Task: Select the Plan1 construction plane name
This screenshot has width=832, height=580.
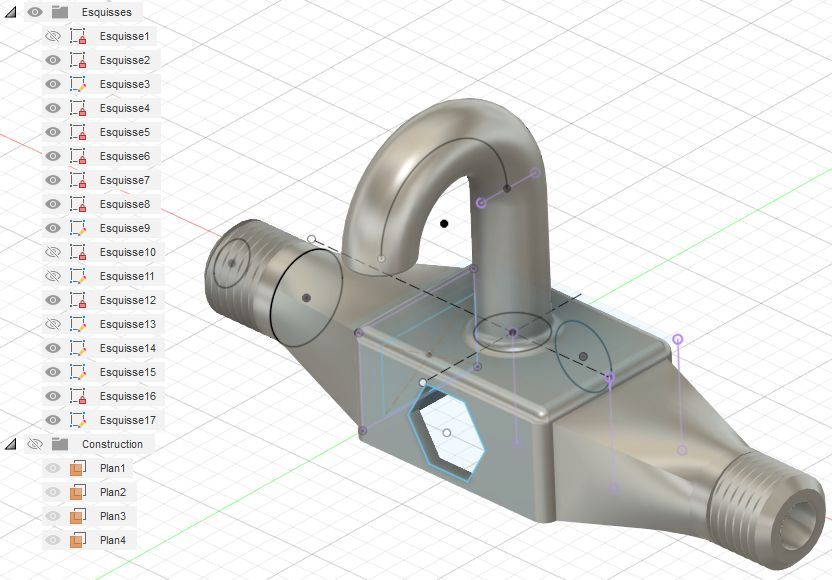Action: (x=112, y=468)
